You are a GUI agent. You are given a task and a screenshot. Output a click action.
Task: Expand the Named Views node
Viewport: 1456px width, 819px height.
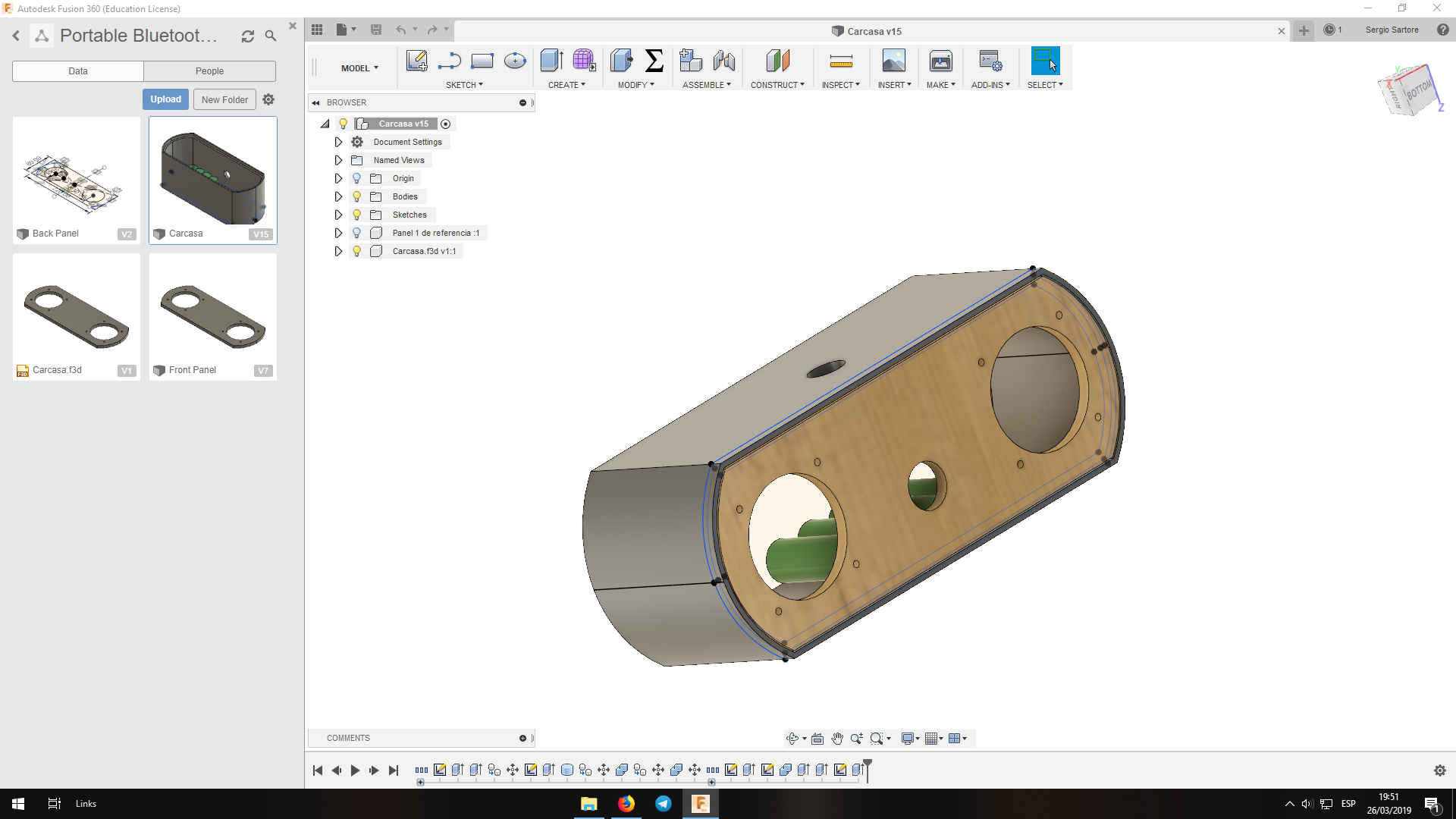[338, 160]
